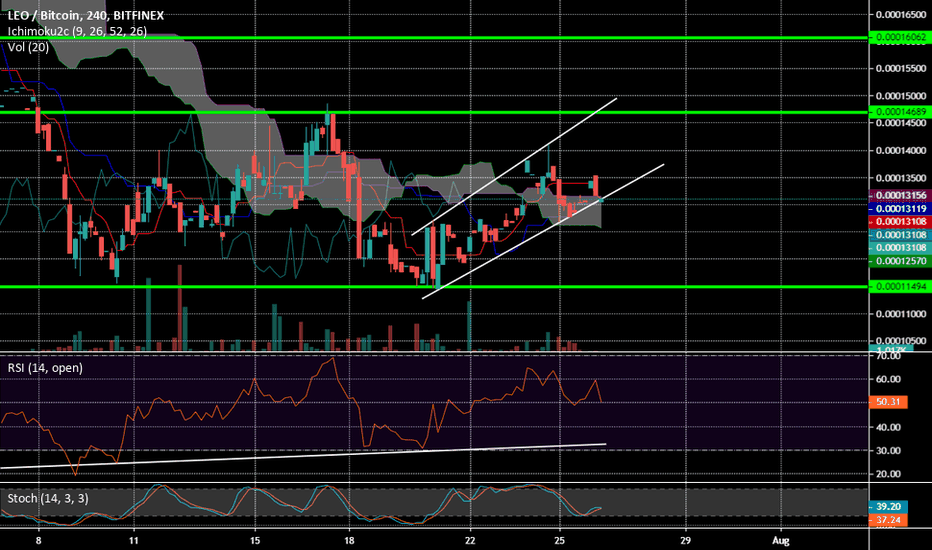Select the green horizontal line at 0.00011494
The width and height of the screenshot is (932, 550).
(434, 287)
